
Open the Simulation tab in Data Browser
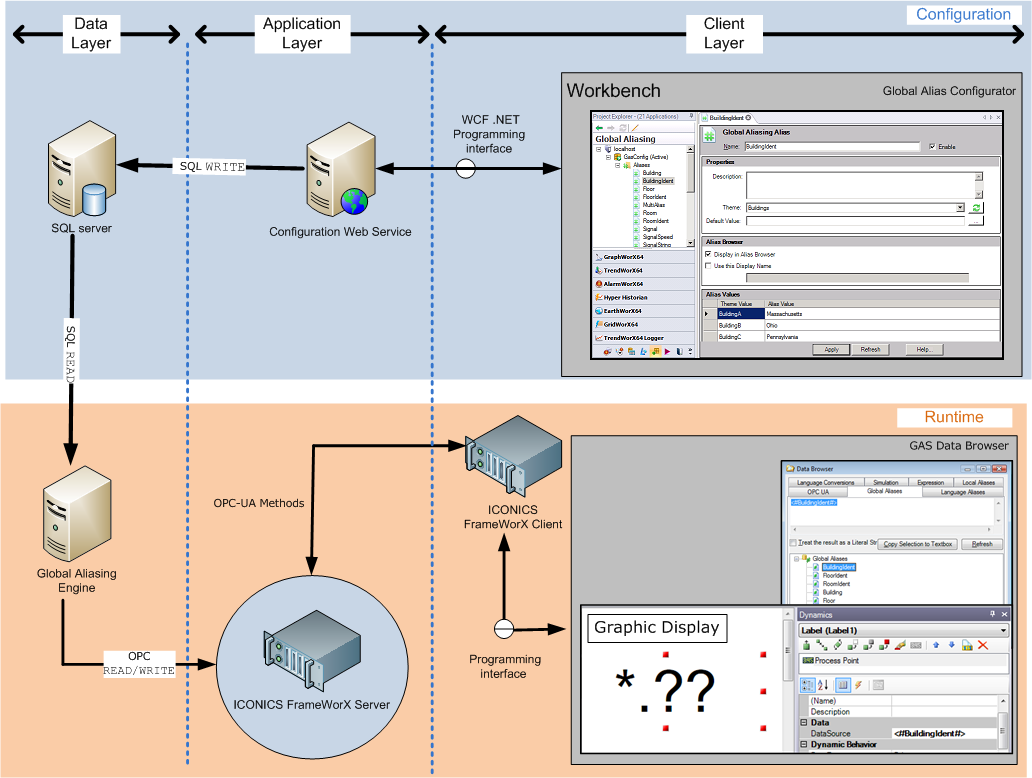point(886,483)
